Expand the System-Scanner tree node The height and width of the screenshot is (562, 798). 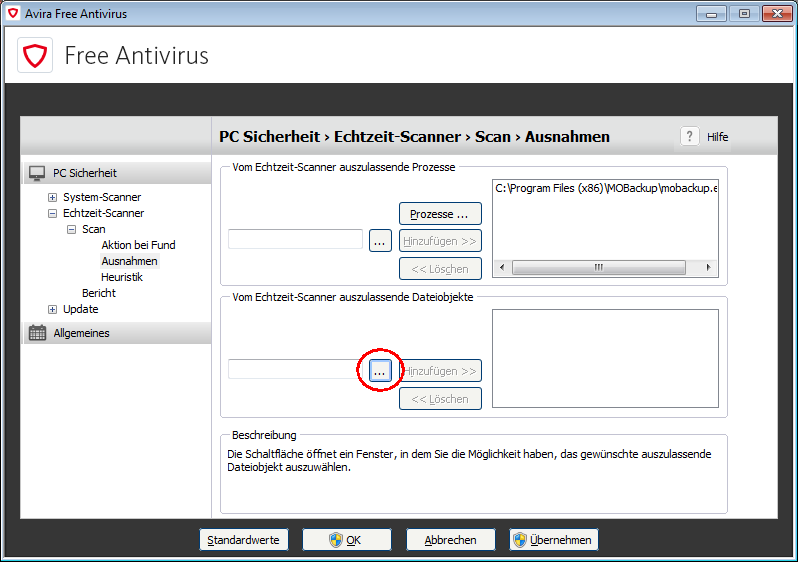(x=52, y=197)
